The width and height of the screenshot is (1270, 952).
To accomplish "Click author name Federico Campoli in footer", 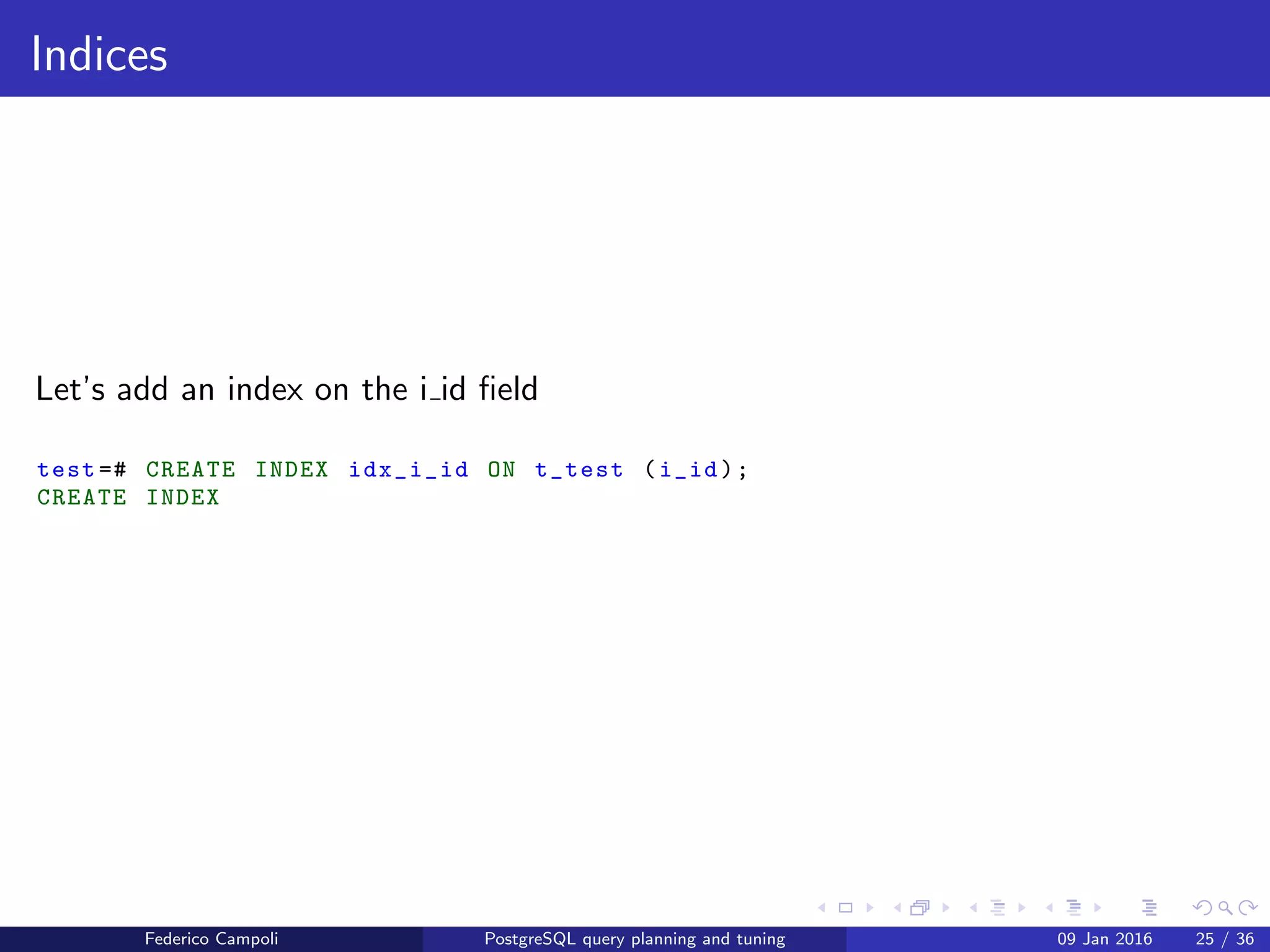I will coord(211,939).
